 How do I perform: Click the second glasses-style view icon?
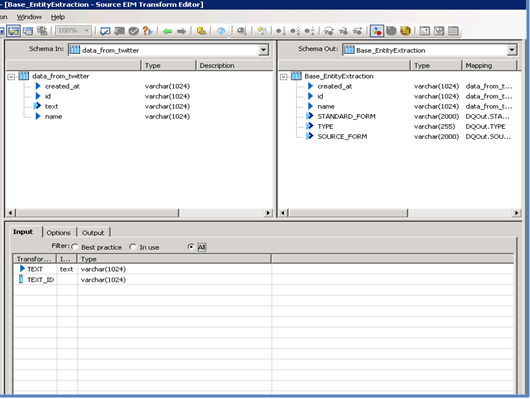pos(343,31)
